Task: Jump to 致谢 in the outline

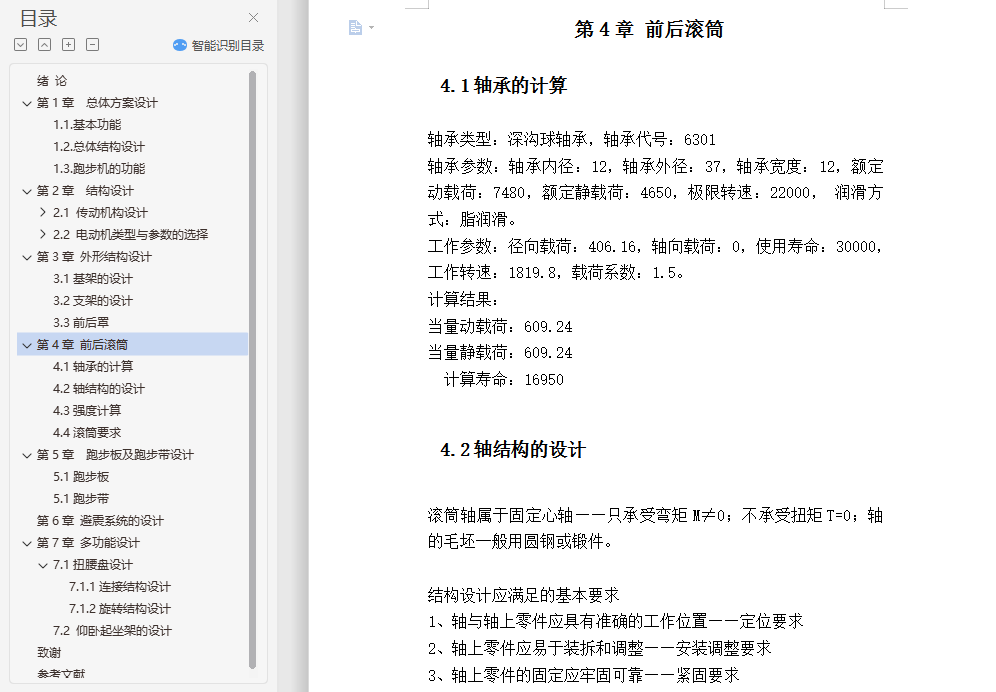Action: (x=49, y=653)
